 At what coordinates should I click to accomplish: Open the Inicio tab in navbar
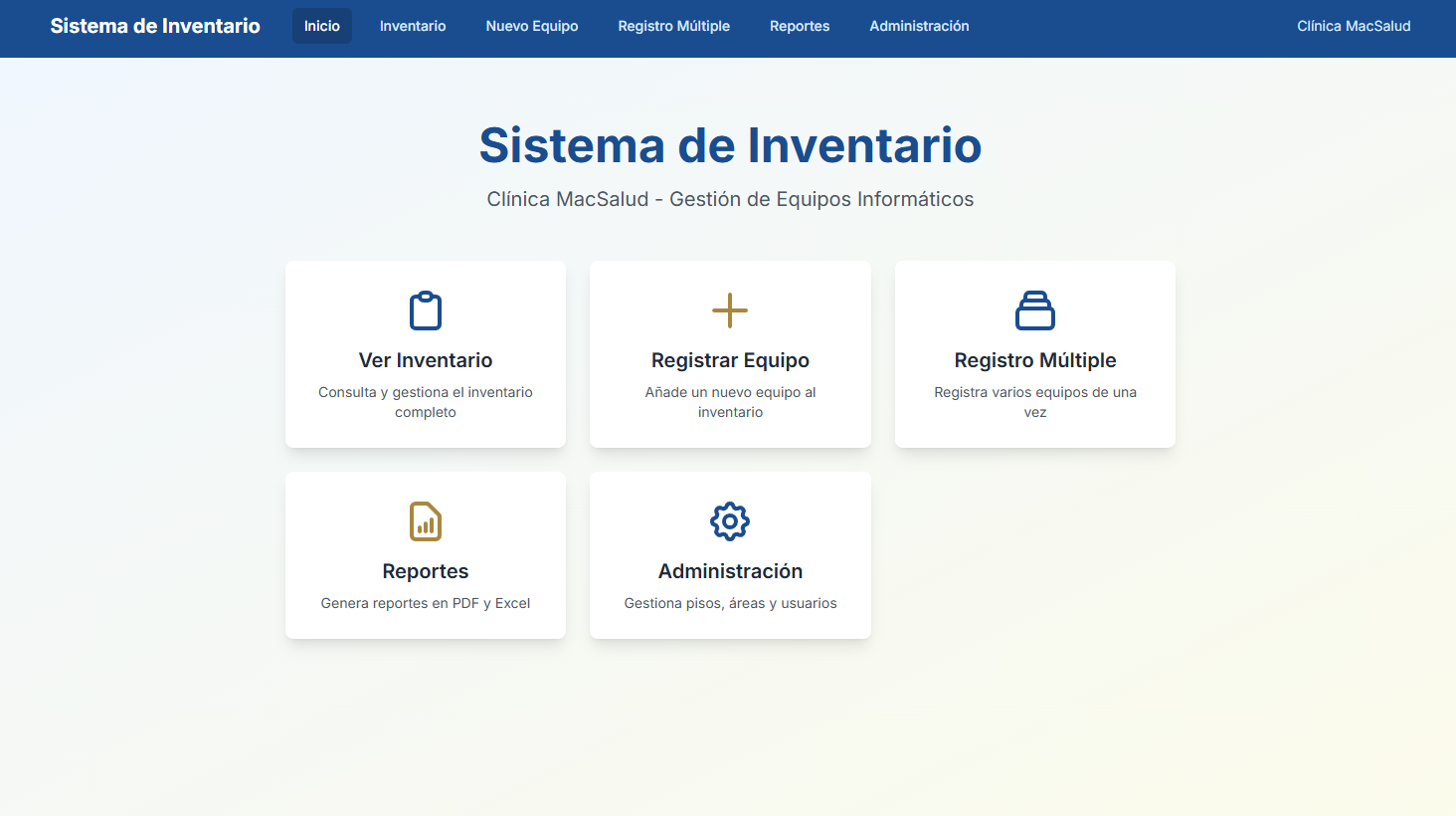pyautogui.click(x=322, y=26)
